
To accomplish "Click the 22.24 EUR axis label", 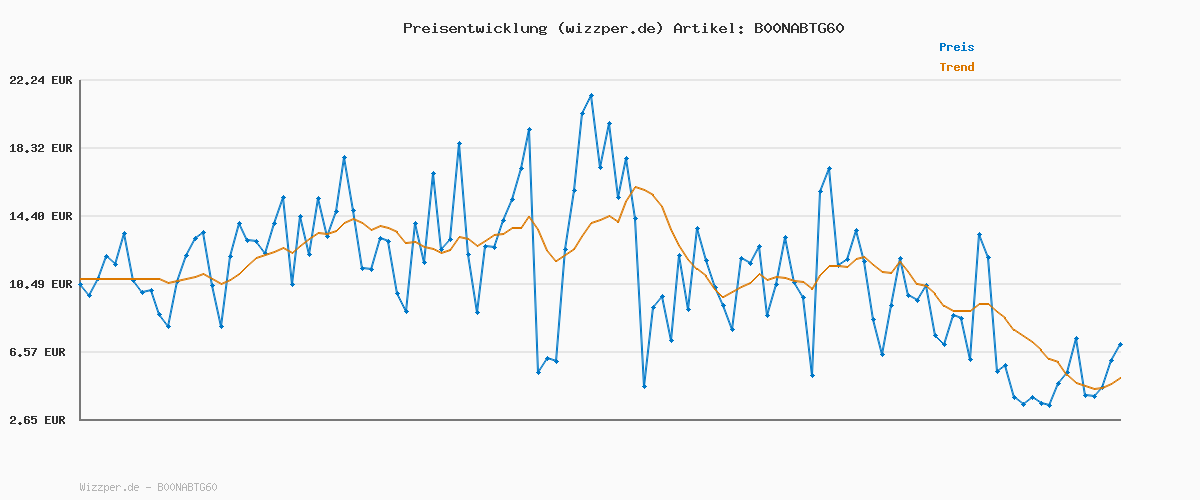I will [x=40, y=81].
